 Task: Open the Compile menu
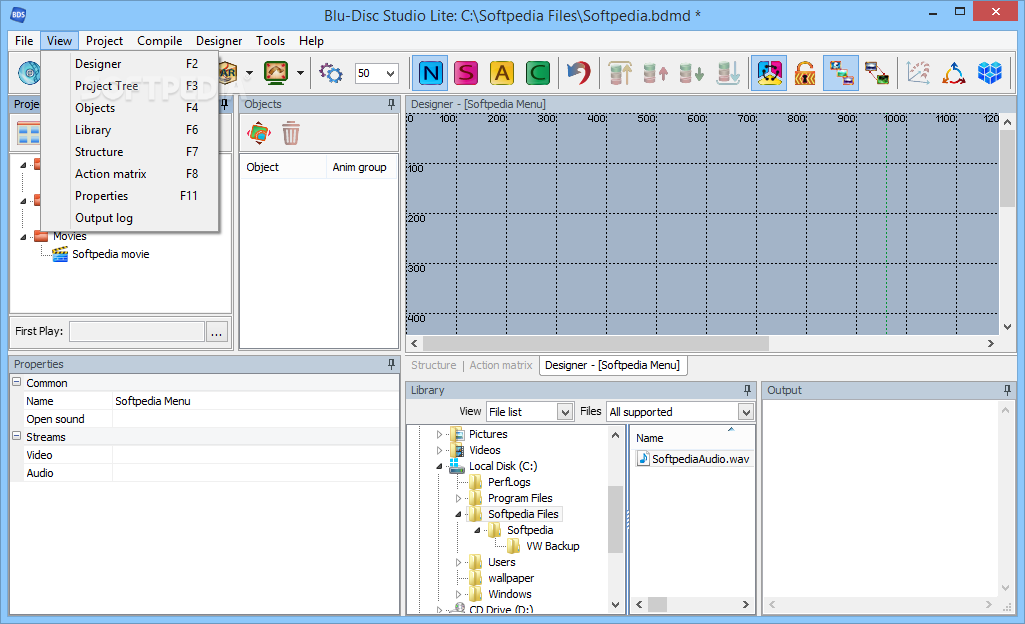(160, 41)
